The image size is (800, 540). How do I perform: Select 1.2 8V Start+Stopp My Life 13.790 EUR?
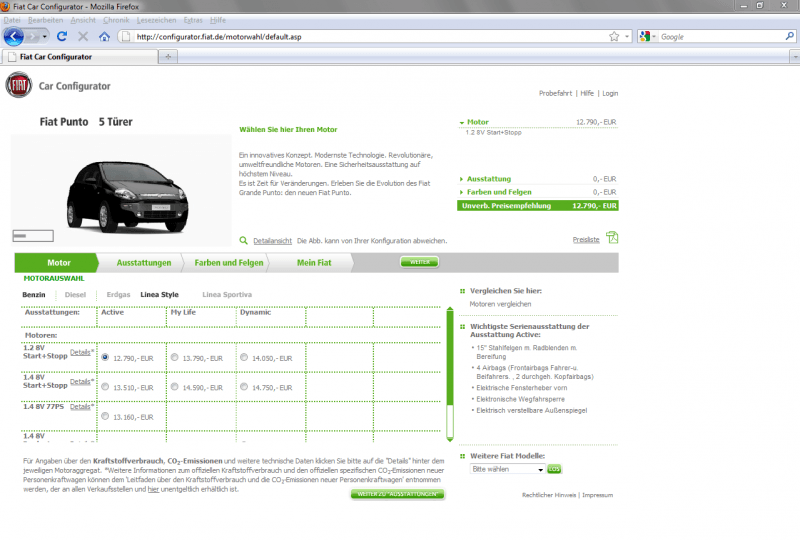pyautogui.click(x=174, y=357)
